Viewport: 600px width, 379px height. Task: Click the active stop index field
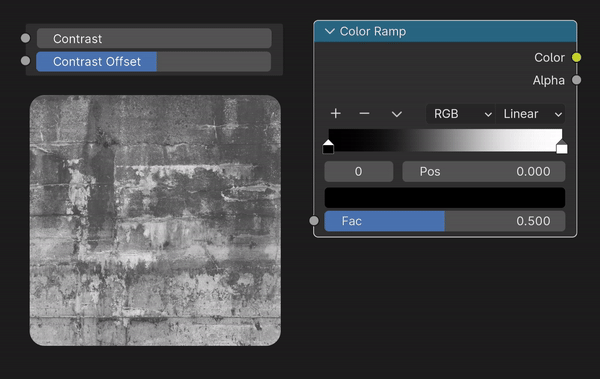(x=359, y=172)
